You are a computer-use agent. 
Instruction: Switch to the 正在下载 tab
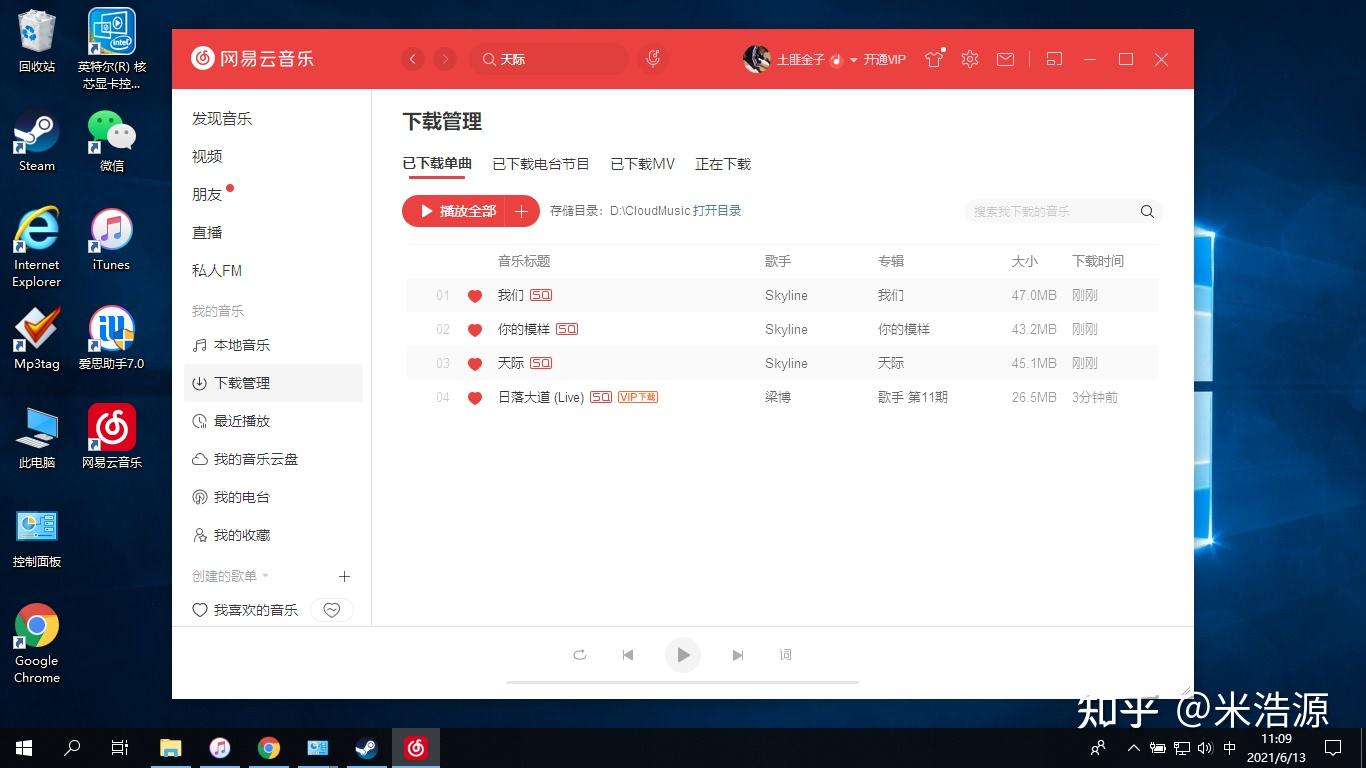click(x=723, y=163)
